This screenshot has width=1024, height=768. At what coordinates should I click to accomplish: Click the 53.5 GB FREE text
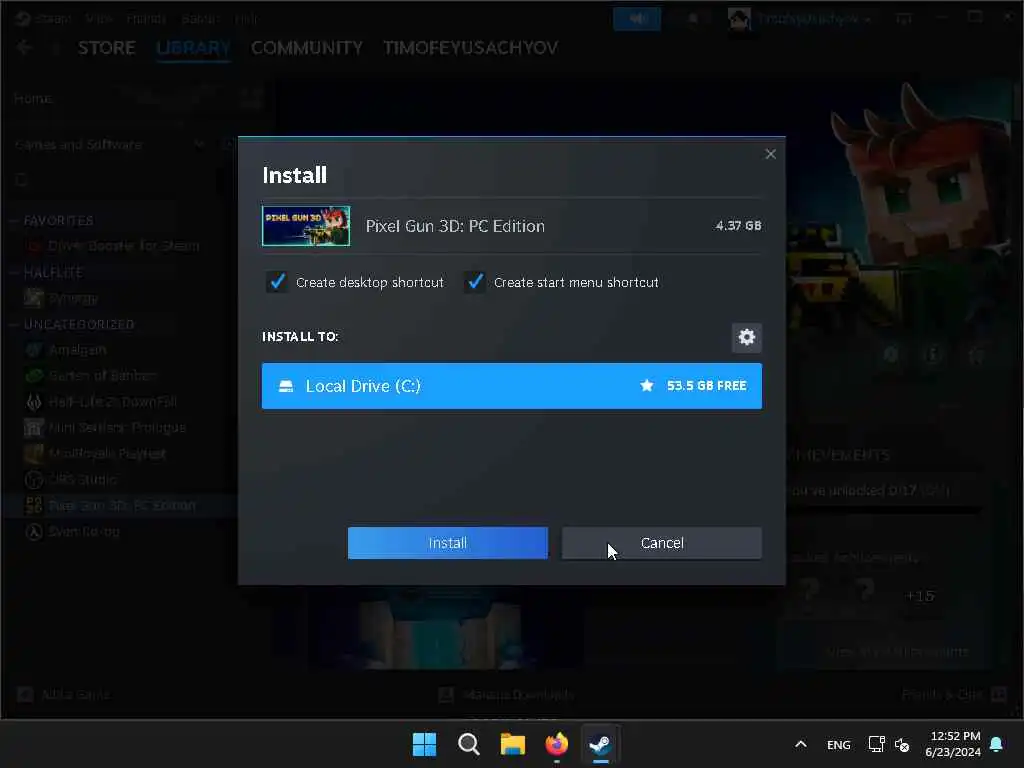pyautogui.click(x=706, y=386)
